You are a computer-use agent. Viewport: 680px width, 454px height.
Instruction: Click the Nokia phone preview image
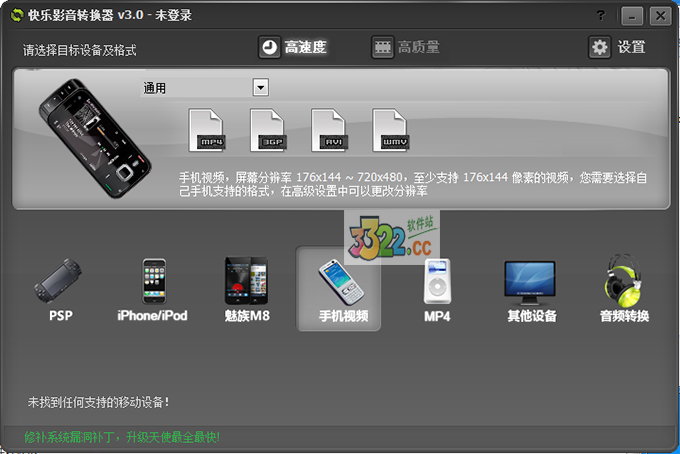point(95,138)
